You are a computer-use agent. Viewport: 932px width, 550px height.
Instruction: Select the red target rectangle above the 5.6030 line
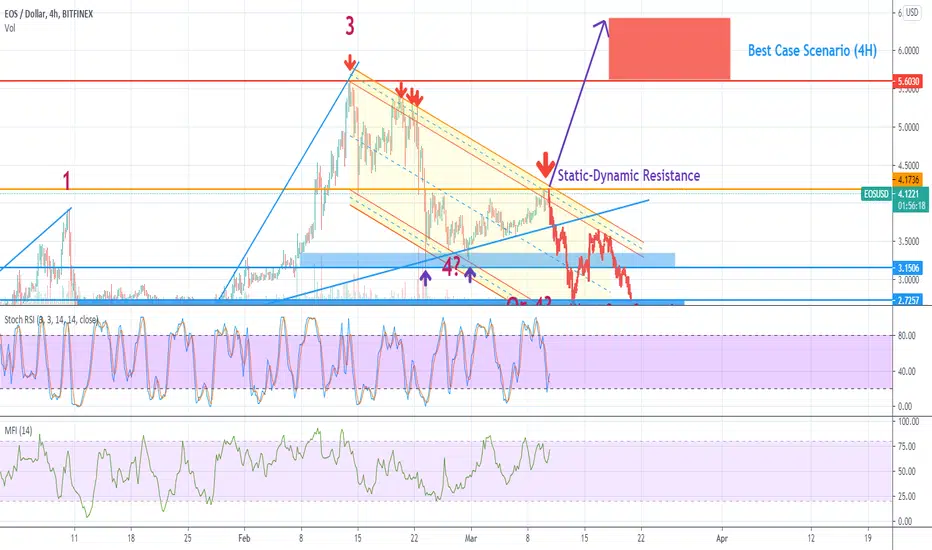point(669,49)
